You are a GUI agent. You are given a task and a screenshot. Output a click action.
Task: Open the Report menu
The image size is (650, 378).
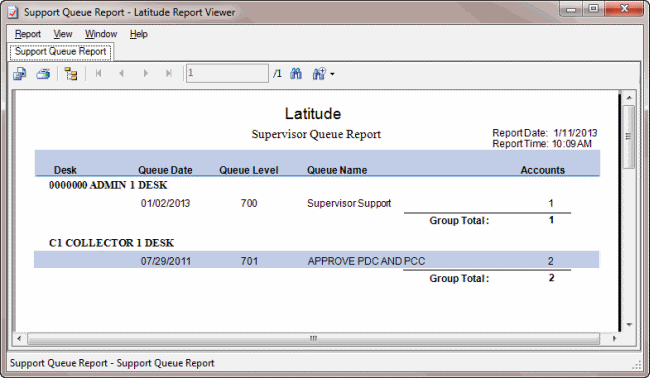tap(28, 34)
